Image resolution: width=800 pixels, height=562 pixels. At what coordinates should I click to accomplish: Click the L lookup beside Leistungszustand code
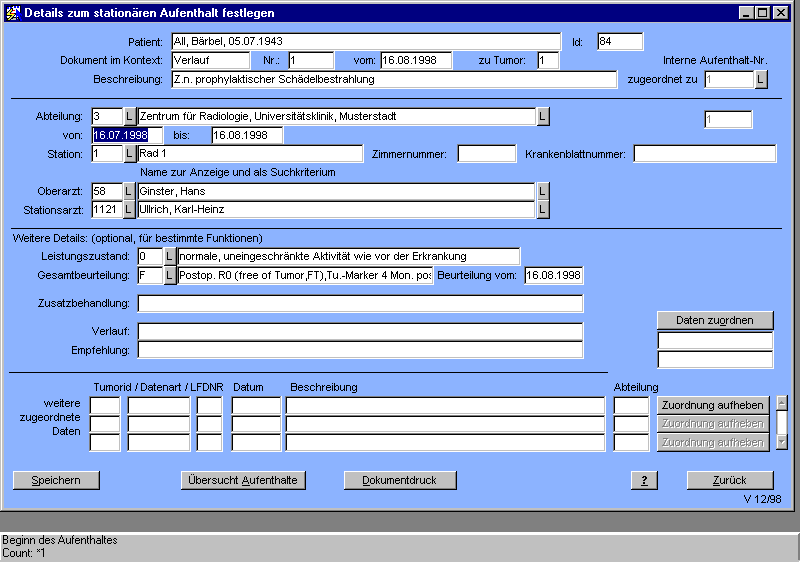pyautogui.click(x=170, y=257)
